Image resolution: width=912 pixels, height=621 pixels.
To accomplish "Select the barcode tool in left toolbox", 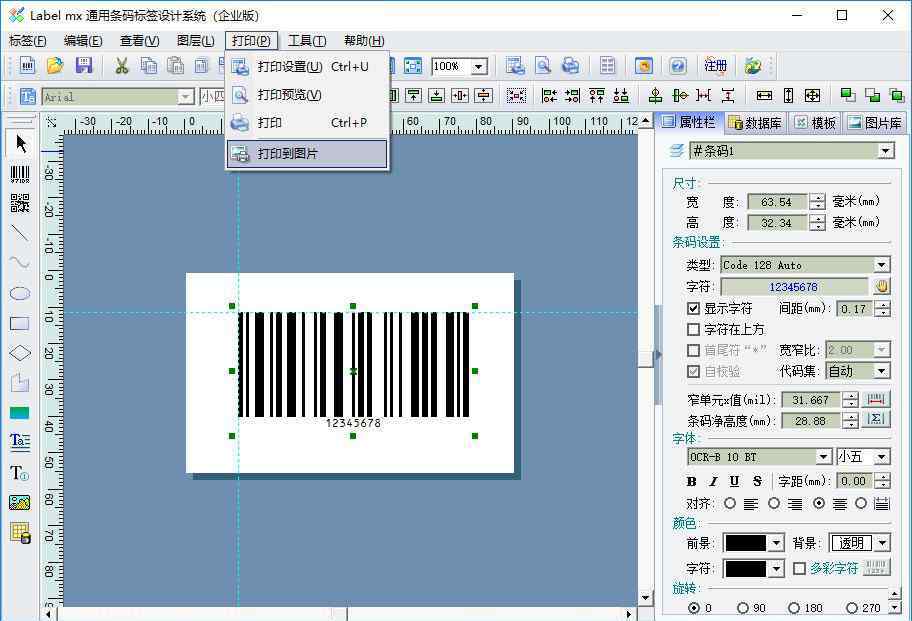I will [20, 173].
